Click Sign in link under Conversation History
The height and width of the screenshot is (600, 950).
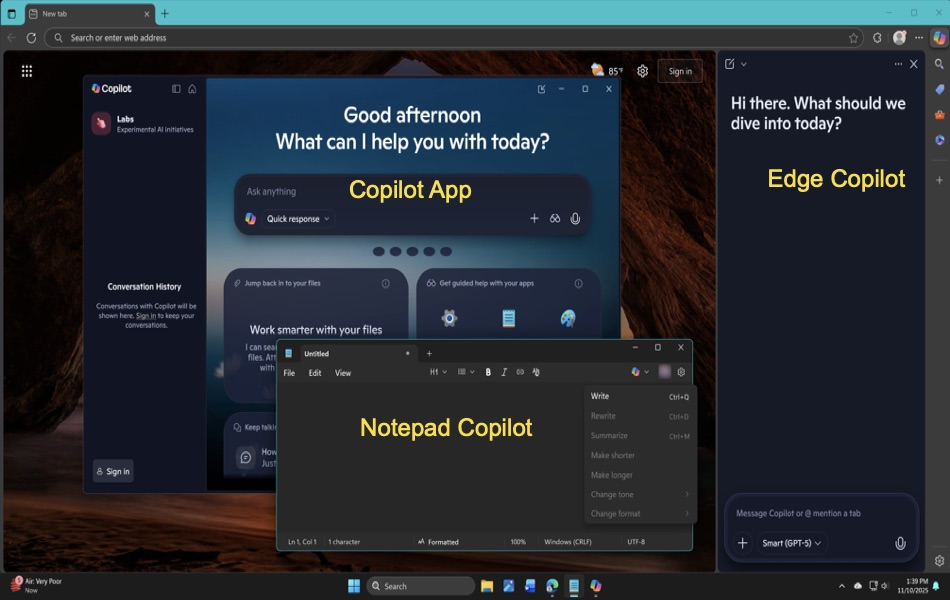point(146,316)
